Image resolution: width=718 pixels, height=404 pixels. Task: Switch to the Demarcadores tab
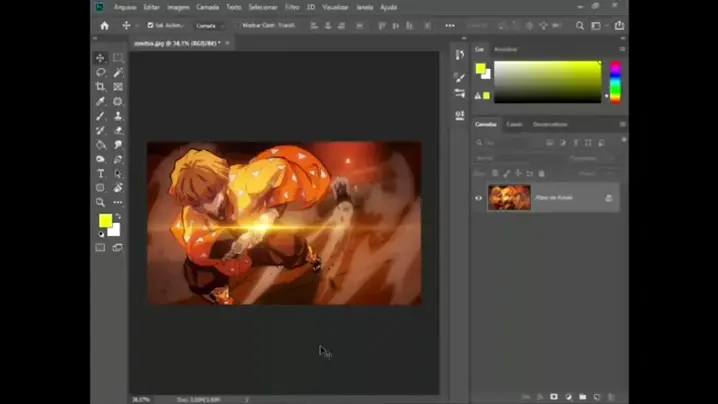tap(550, 124)
